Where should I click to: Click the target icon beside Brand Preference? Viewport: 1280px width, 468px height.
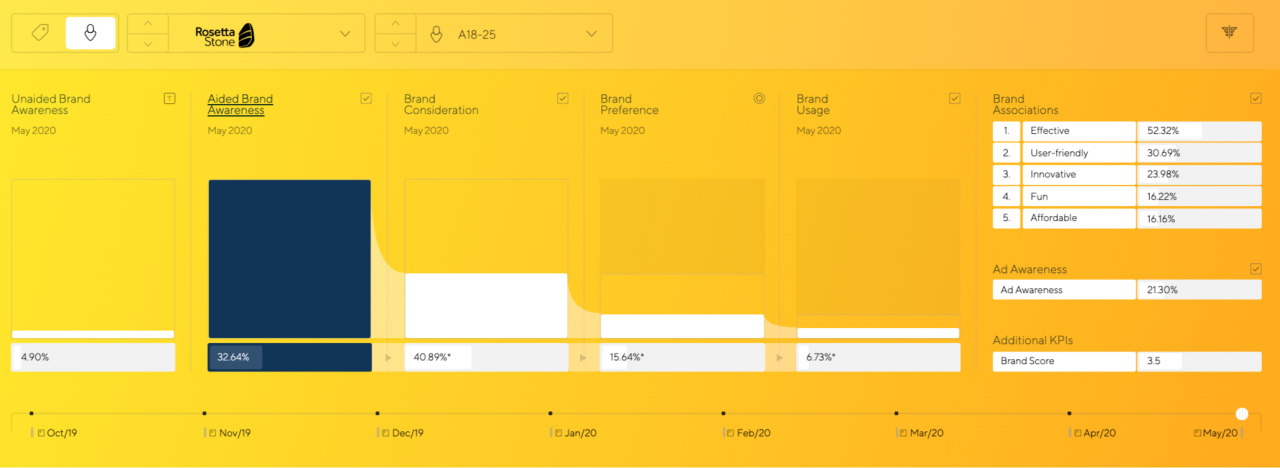[x=758, y=98]
